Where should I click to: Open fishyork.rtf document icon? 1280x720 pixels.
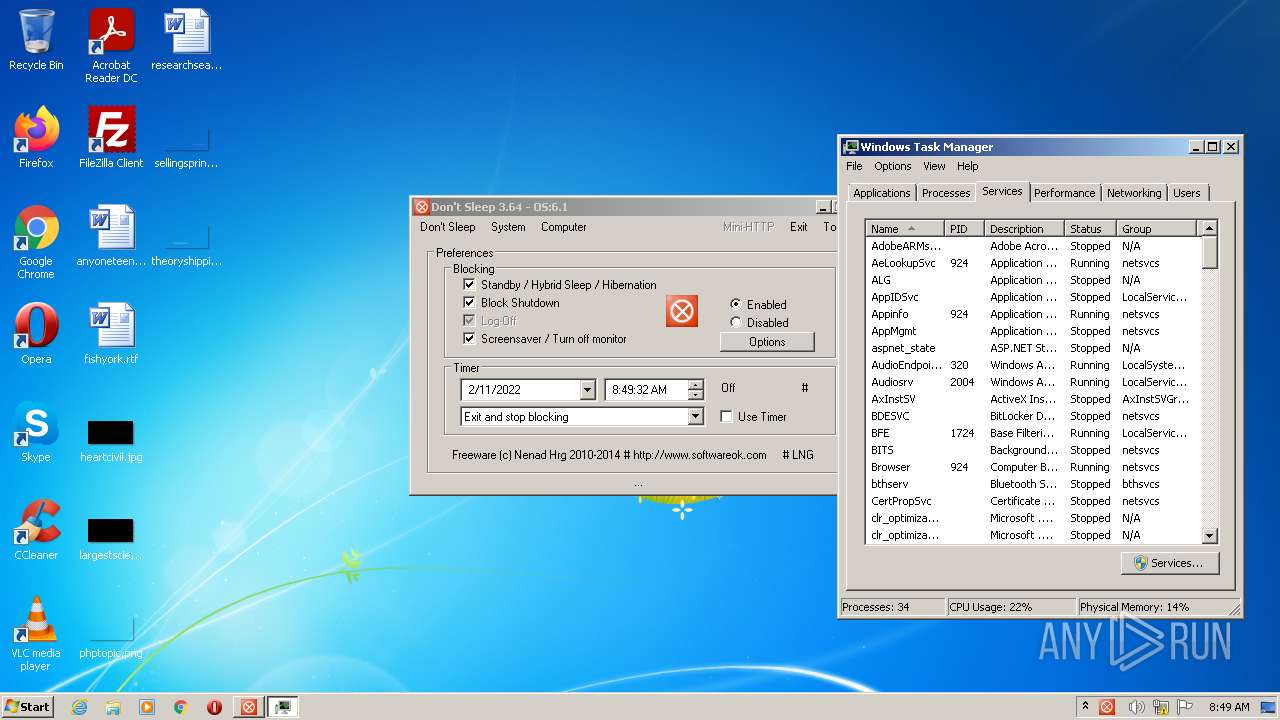pos(111,333)
